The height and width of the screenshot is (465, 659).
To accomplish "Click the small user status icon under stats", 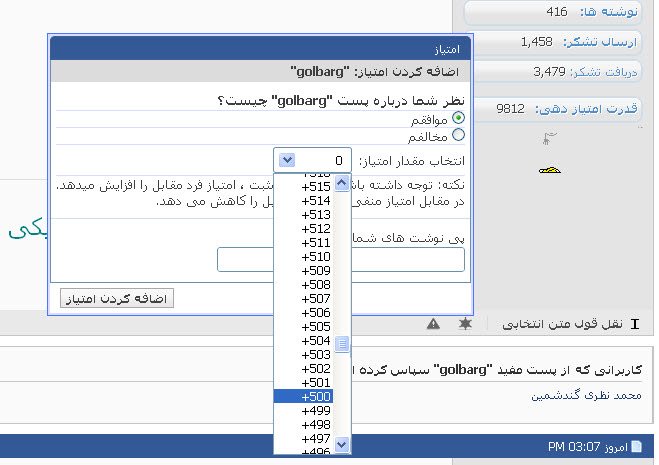I will click(x=549, y=138).
